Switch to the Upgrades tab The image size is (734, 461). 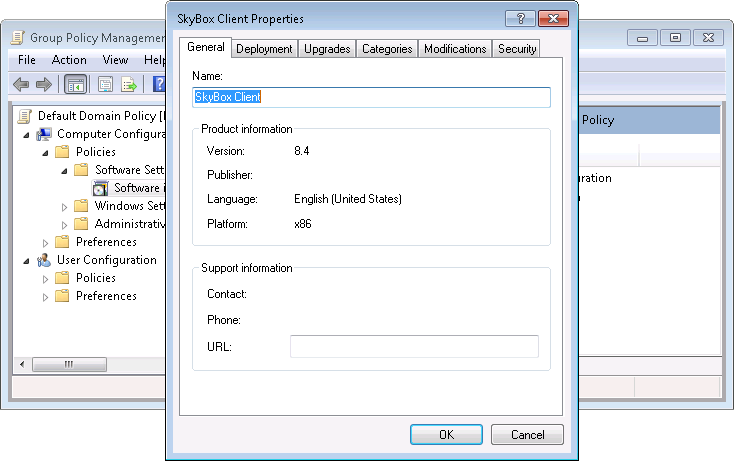(327, 49)
